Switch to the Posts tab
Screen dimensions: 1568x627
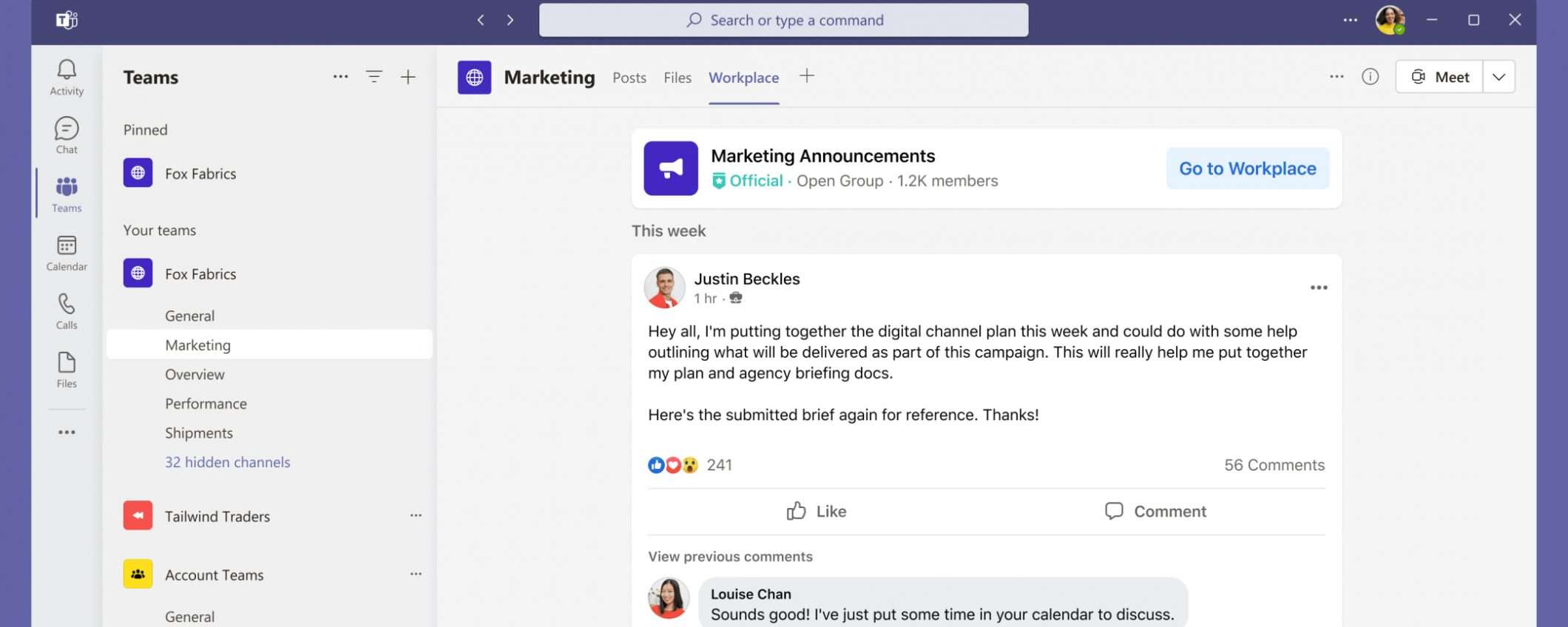629,78
